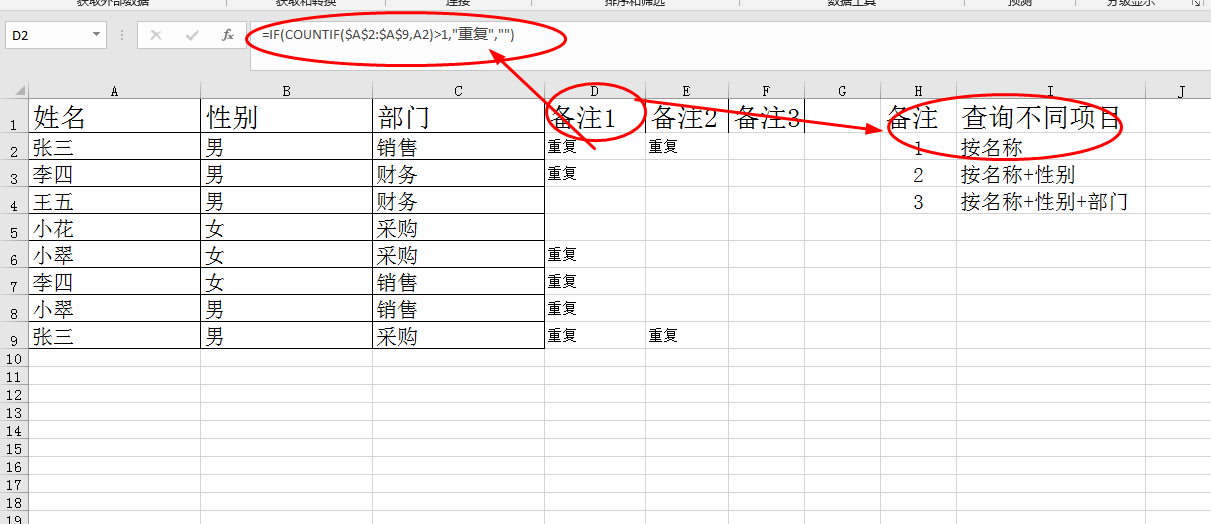The width and height of the screenshot is (1211, 524).
Task: Click 销售 department cell in row 7
Action: (458, 282)
